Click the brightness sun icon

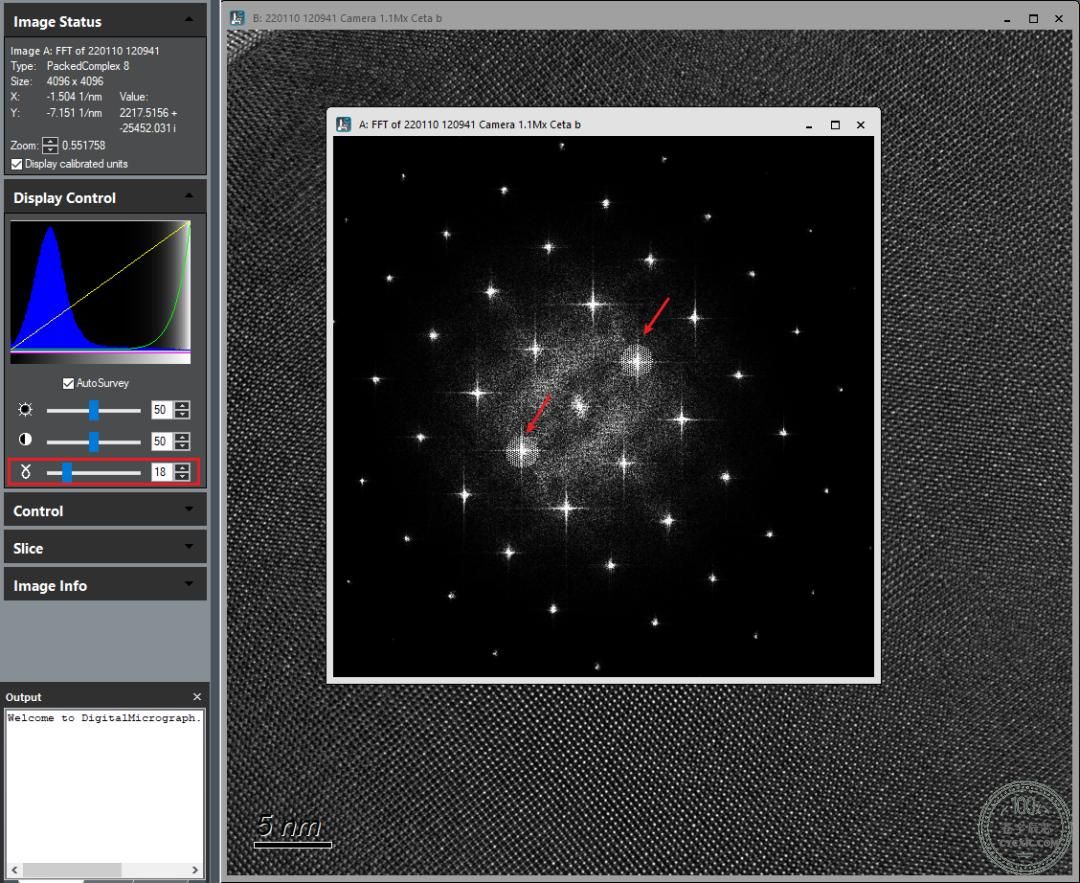(x=25, y=410)
